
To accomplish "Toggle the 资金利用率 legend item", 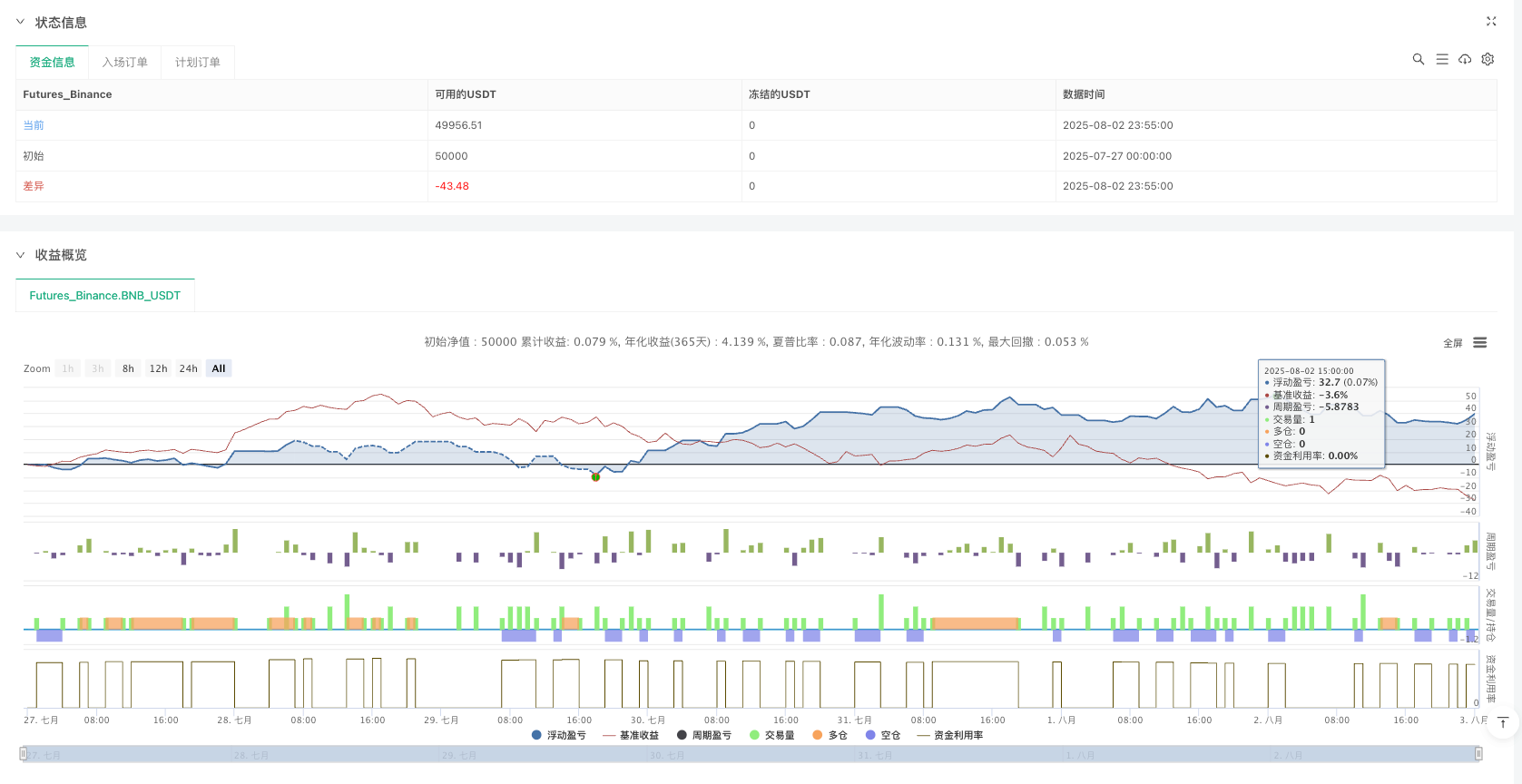I will (x=950, y=735).
